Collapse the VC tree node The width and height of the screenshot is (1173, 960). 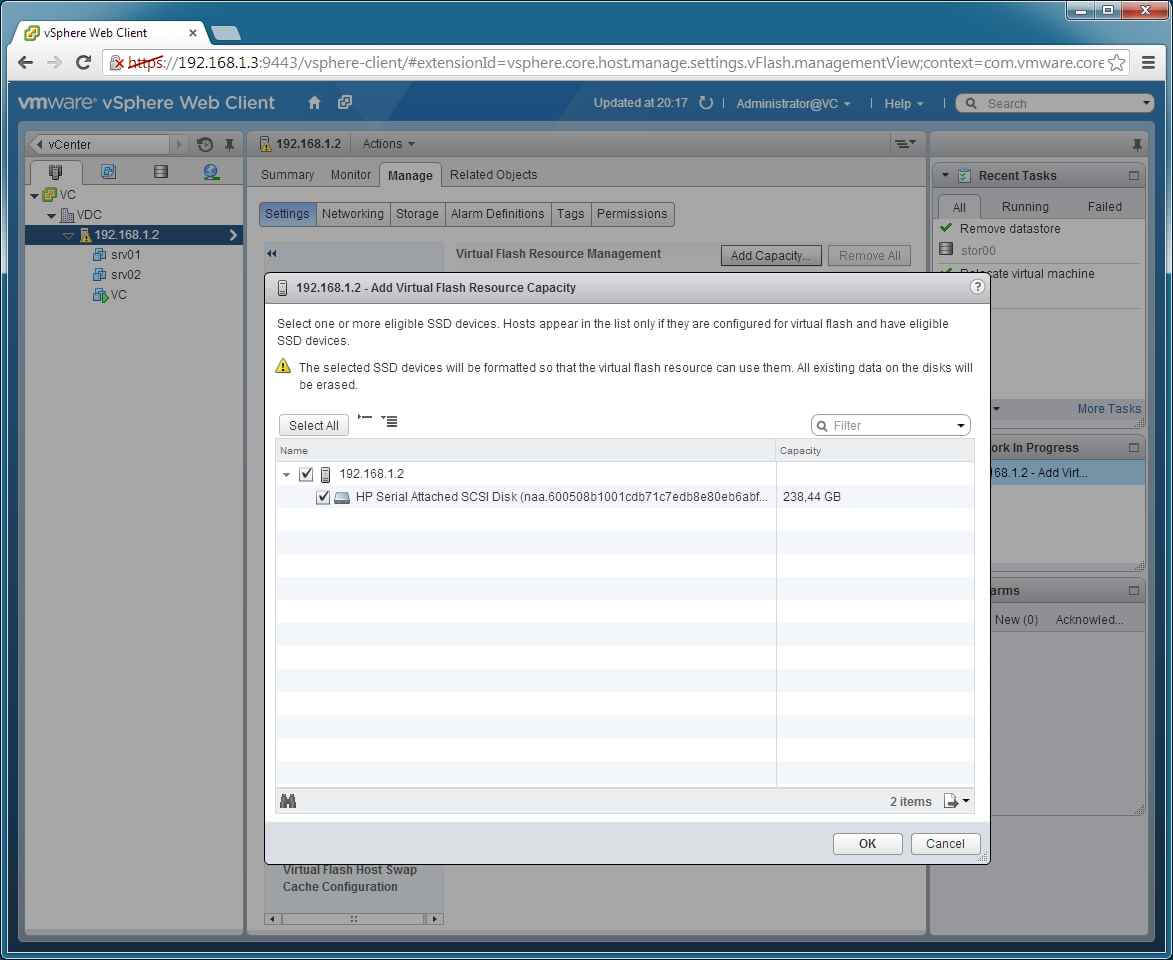(34, 195)
